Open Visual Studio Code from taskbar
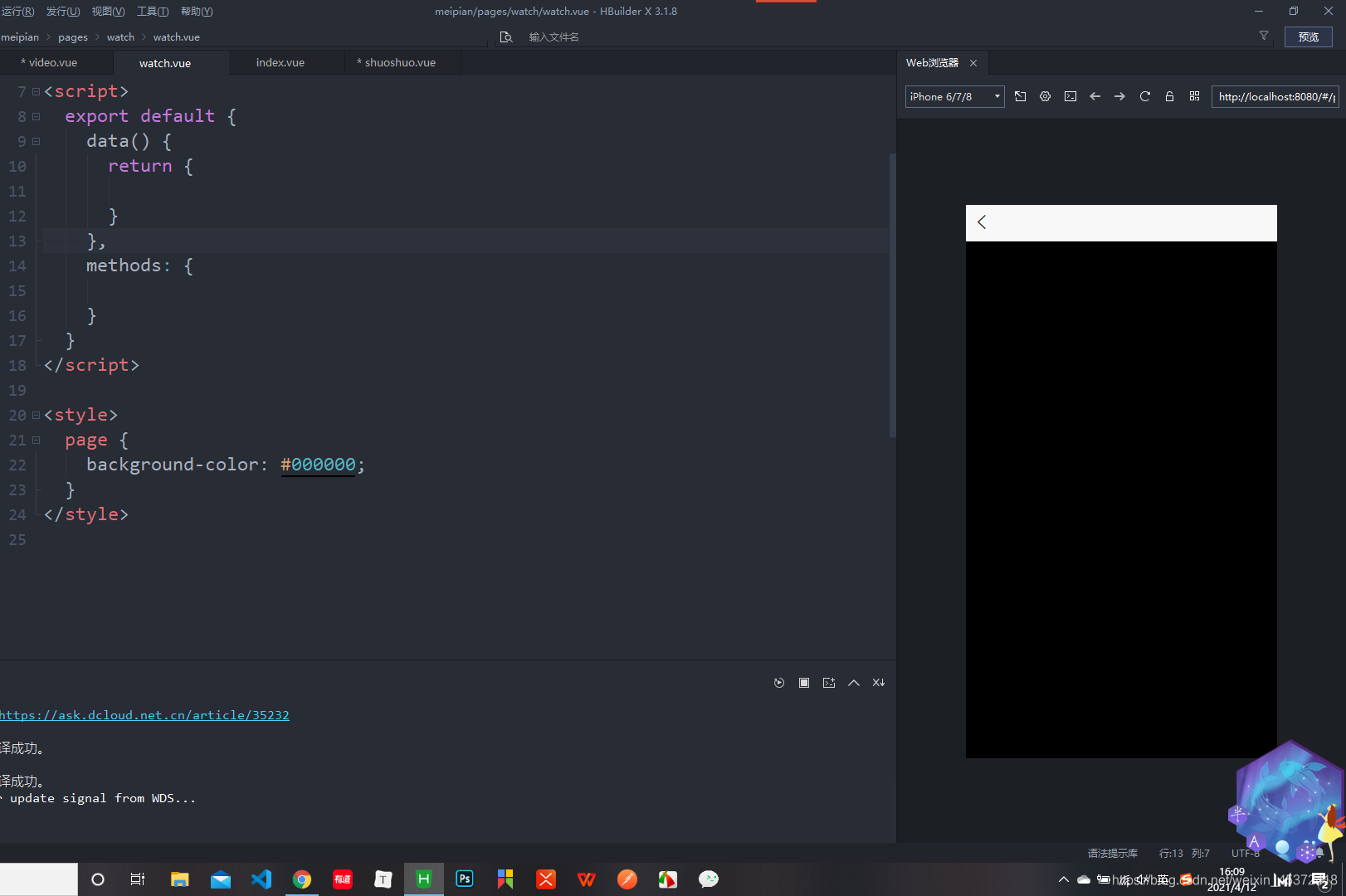1346x896 pixels. [x=261, y=879]
